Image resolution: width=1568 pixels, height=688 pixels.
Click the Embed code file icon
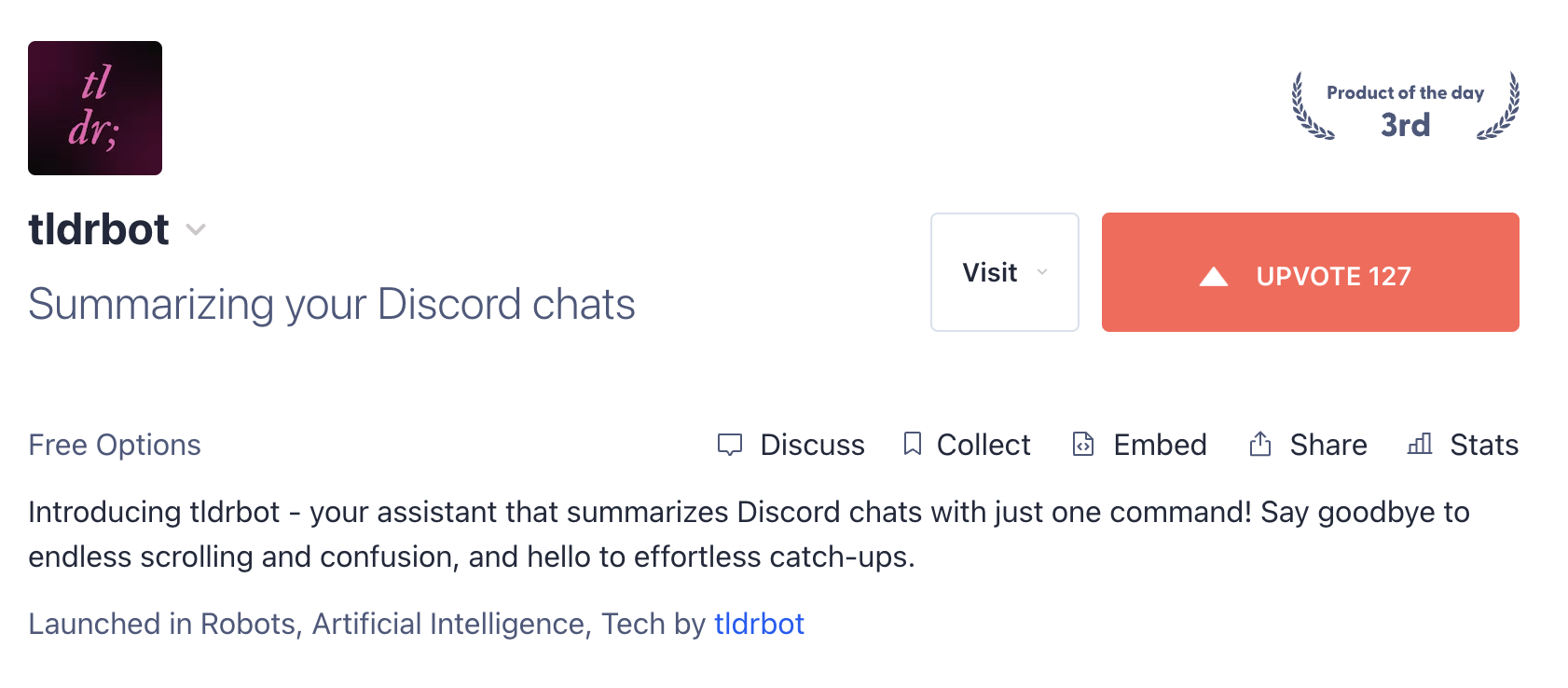tap(1083, 444)
